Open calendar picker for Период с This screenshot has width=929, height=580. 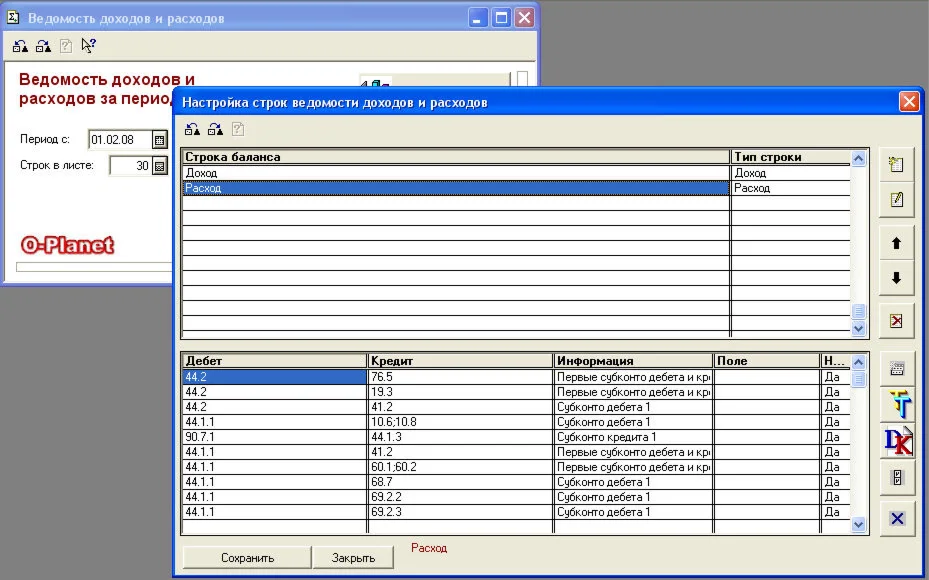click(x=159, y=140)
